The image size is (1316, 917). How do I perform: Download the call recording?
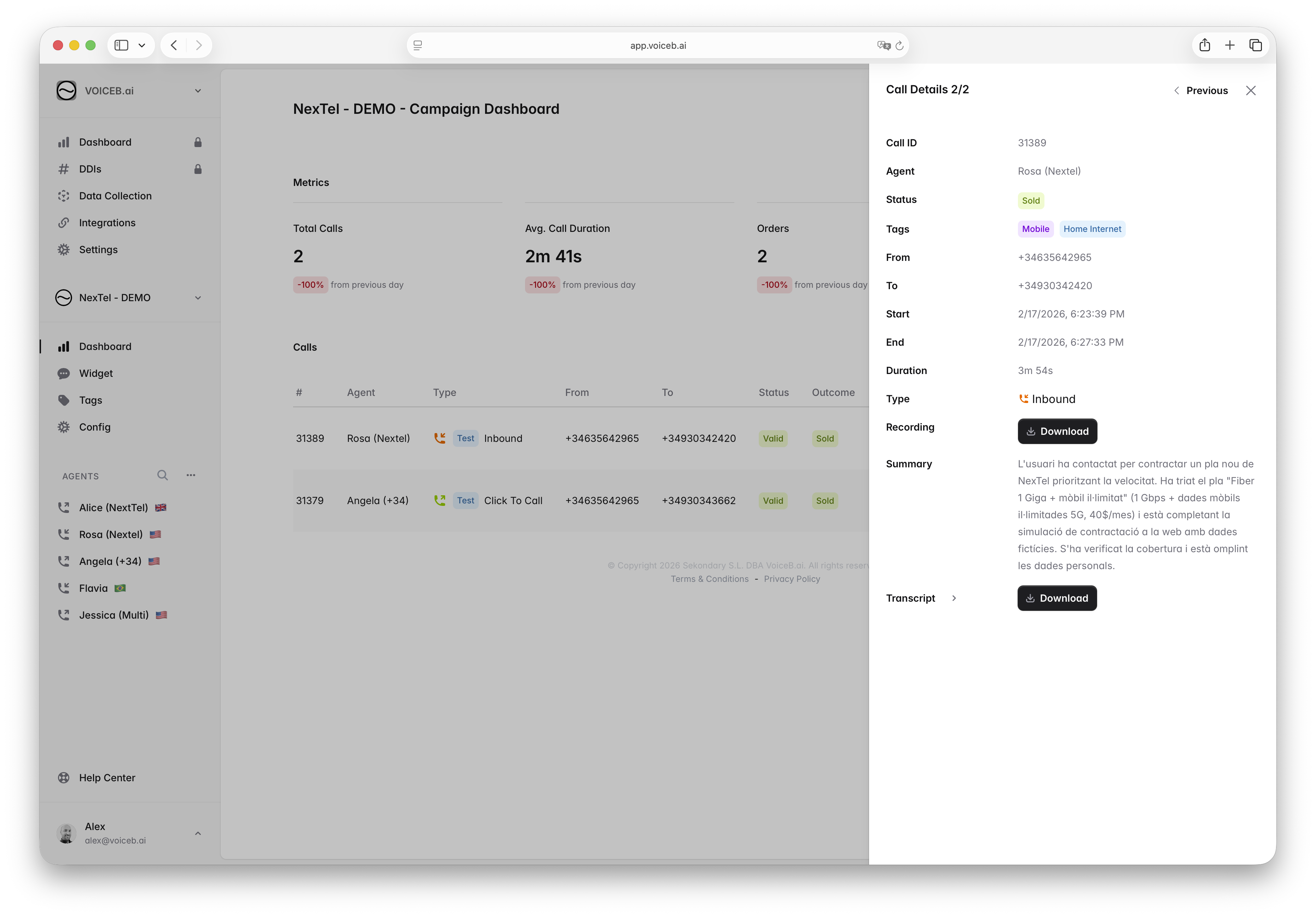(1057, 432)
